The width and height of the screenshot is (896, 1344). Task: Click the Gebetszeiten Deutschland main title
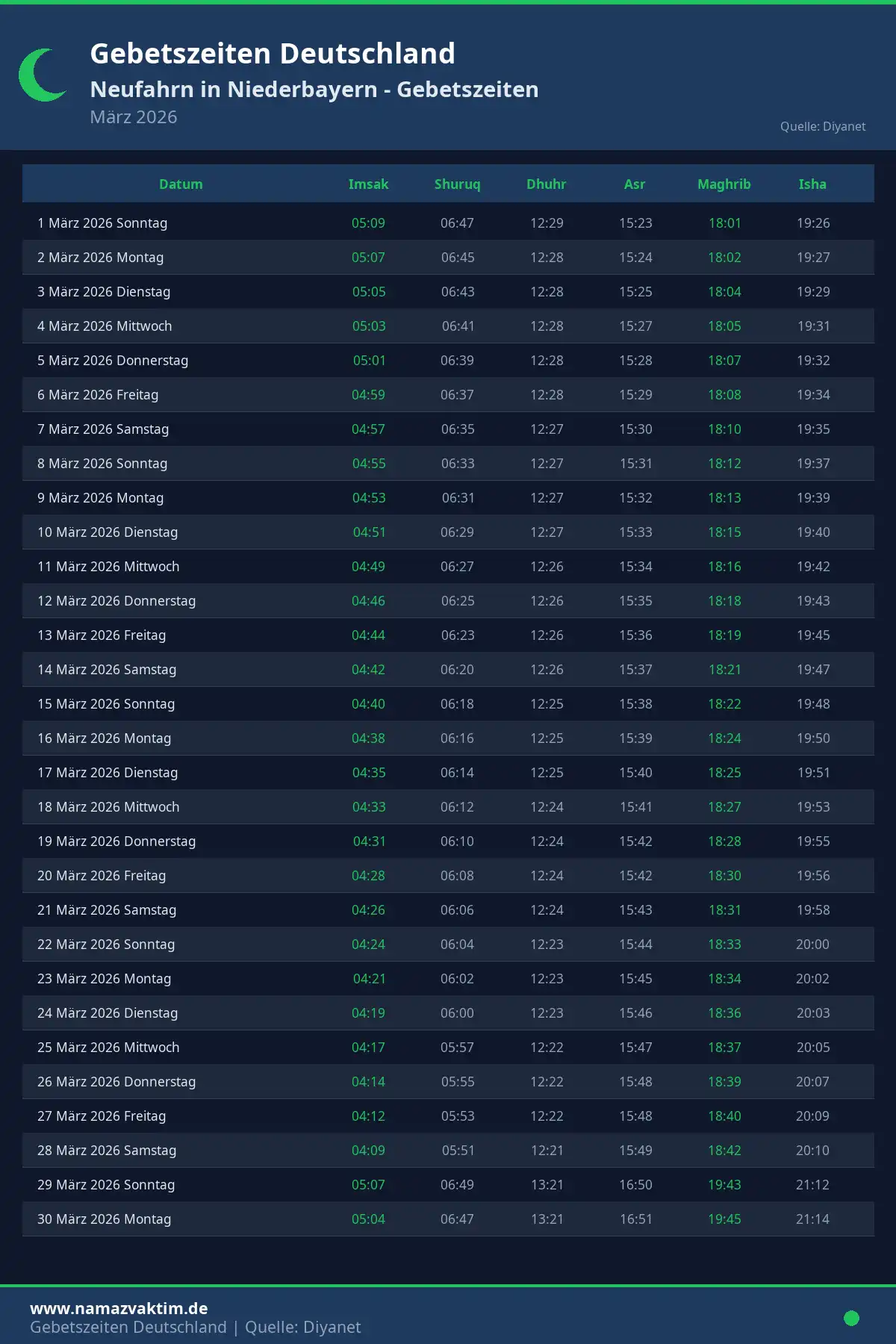pos(273,54)
